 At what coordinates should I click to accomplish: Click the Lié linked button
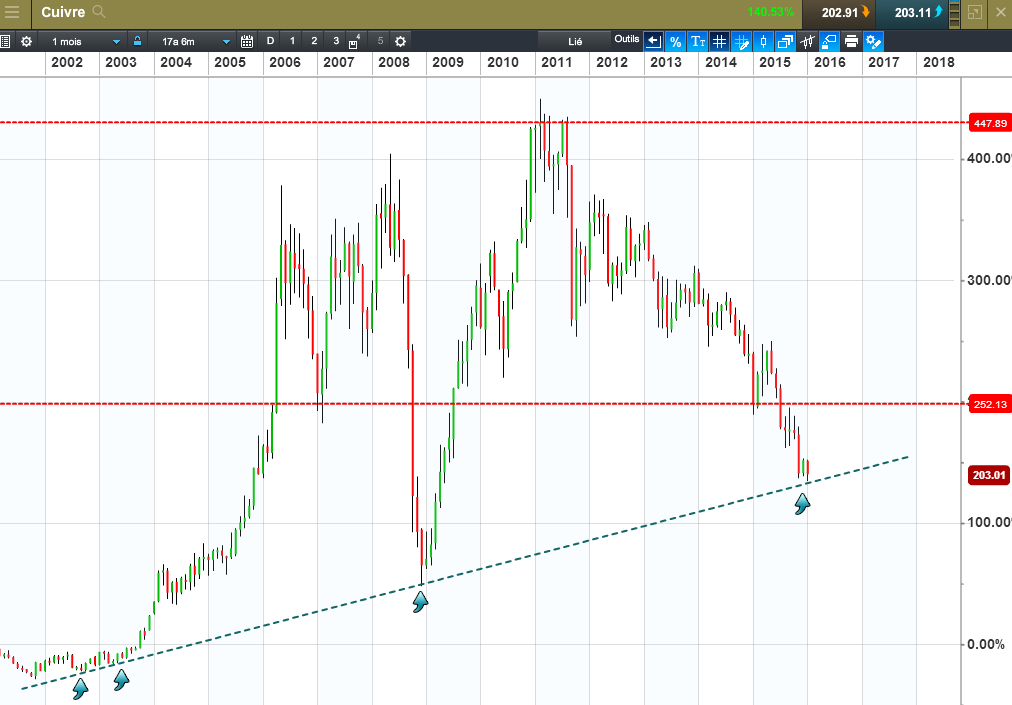pos(575,41)
